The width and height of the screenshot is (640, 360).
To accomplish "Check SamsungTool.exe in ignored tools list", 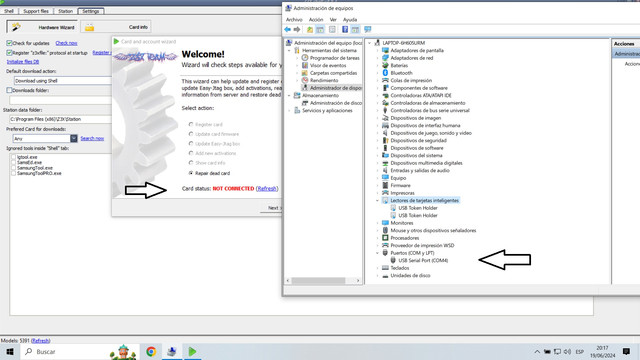I will coord(14,168).
